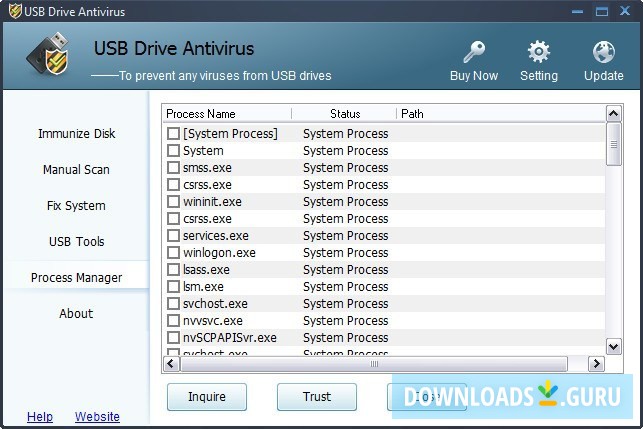Click the Buy Now label
Viewport: 643px width, 429px height.
(474, 76)
